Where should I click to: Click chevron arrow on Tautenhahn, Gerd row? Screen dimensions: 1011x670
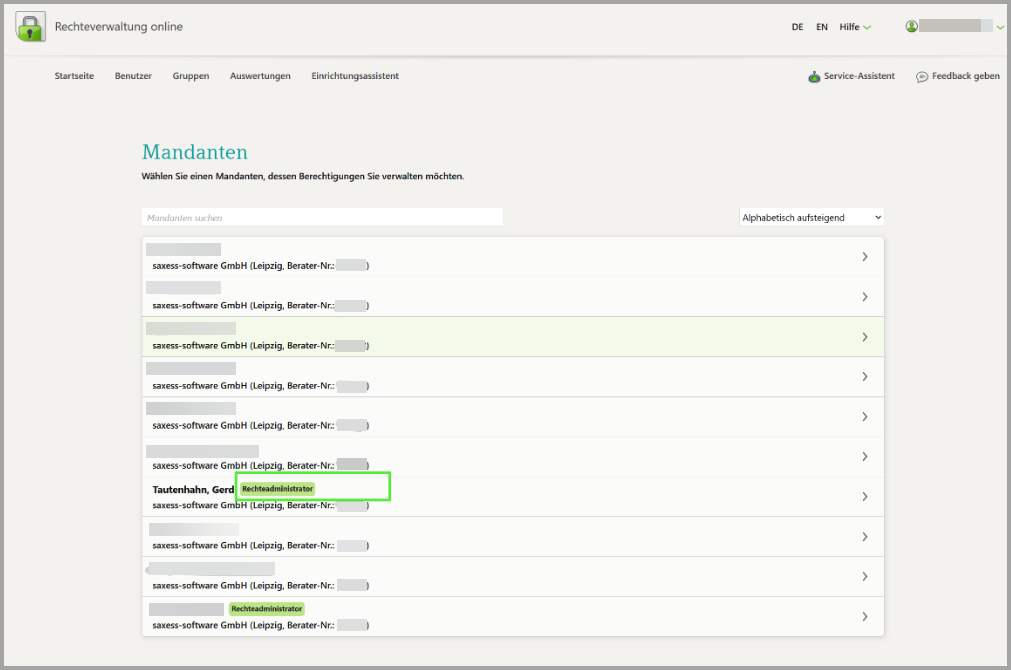point(864,497)
